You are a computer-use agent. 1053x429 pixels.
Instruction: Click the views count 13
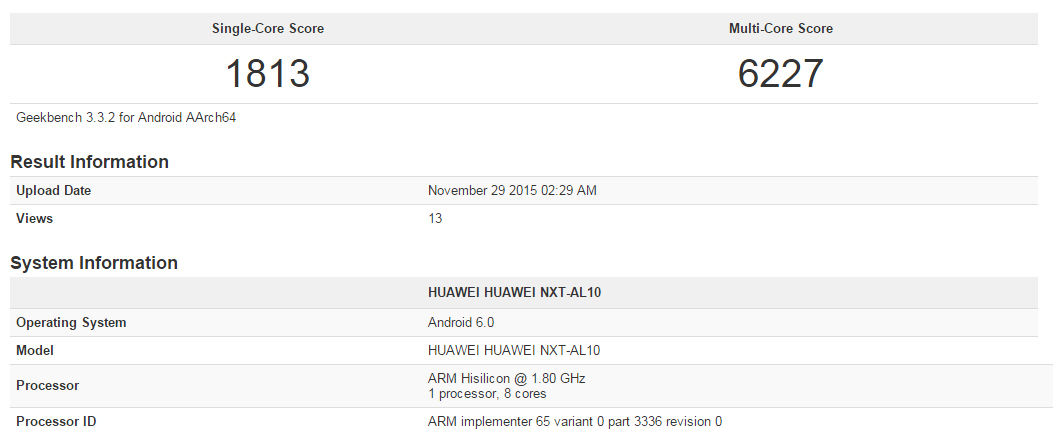point(435,218)
